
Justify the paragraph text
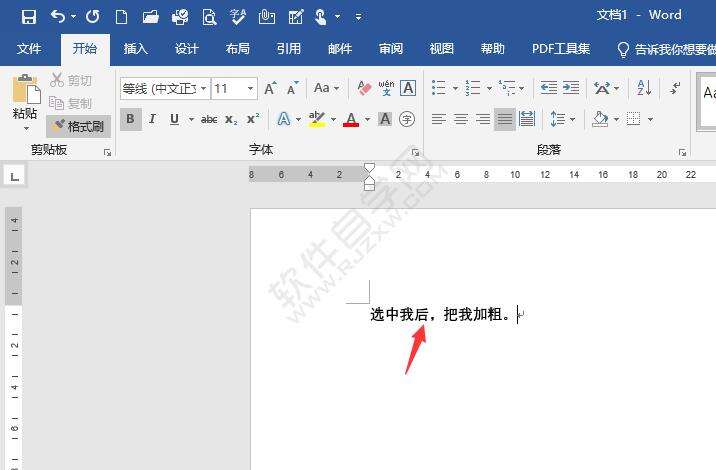(505, 120)
